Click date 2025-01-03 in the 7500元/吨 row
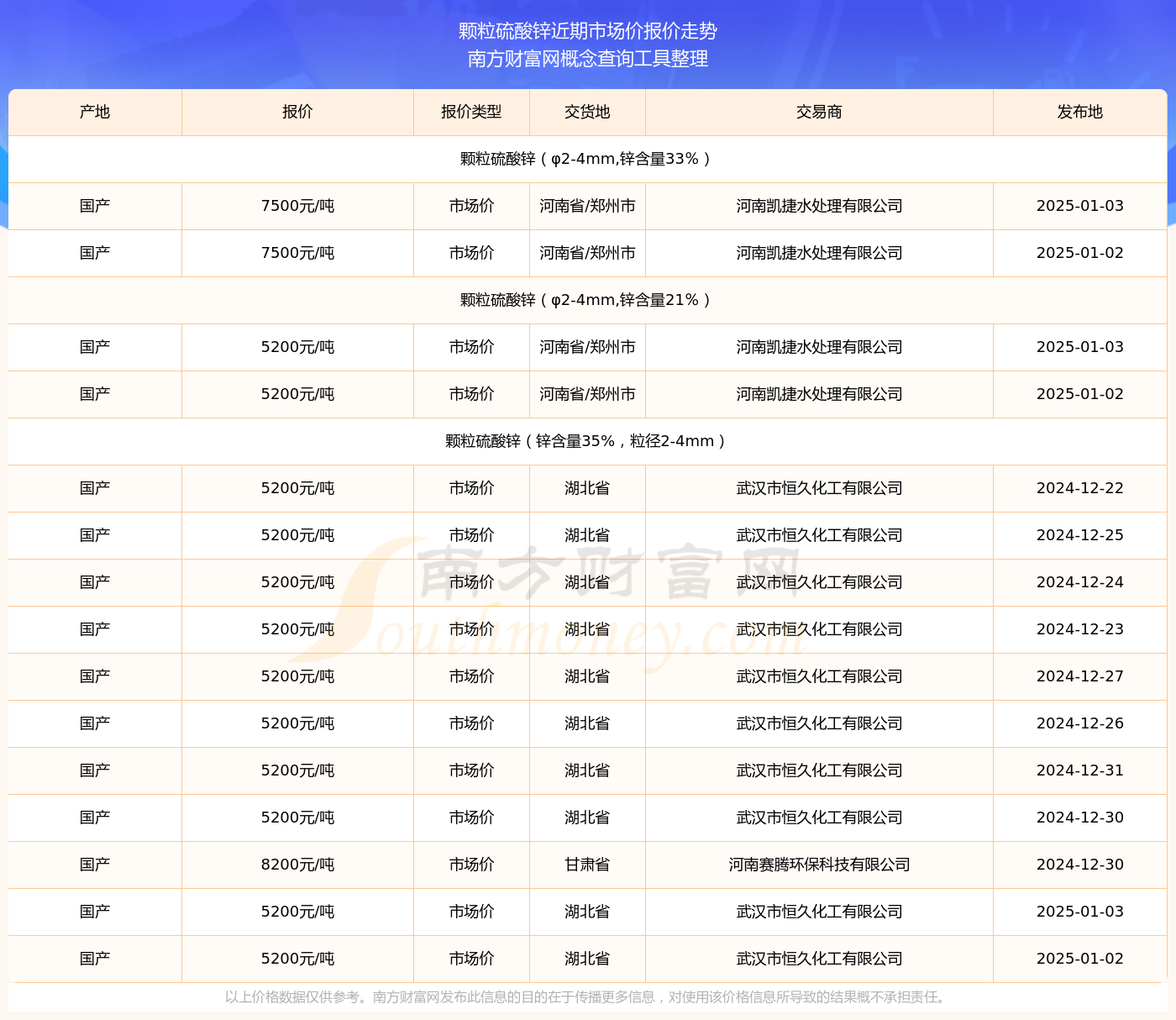 (x=1079, y=206)
